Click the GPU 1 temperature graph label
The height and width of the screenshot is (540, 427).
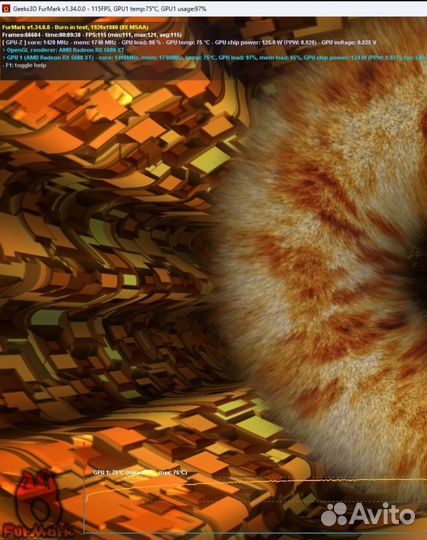(x=140, y=472)
